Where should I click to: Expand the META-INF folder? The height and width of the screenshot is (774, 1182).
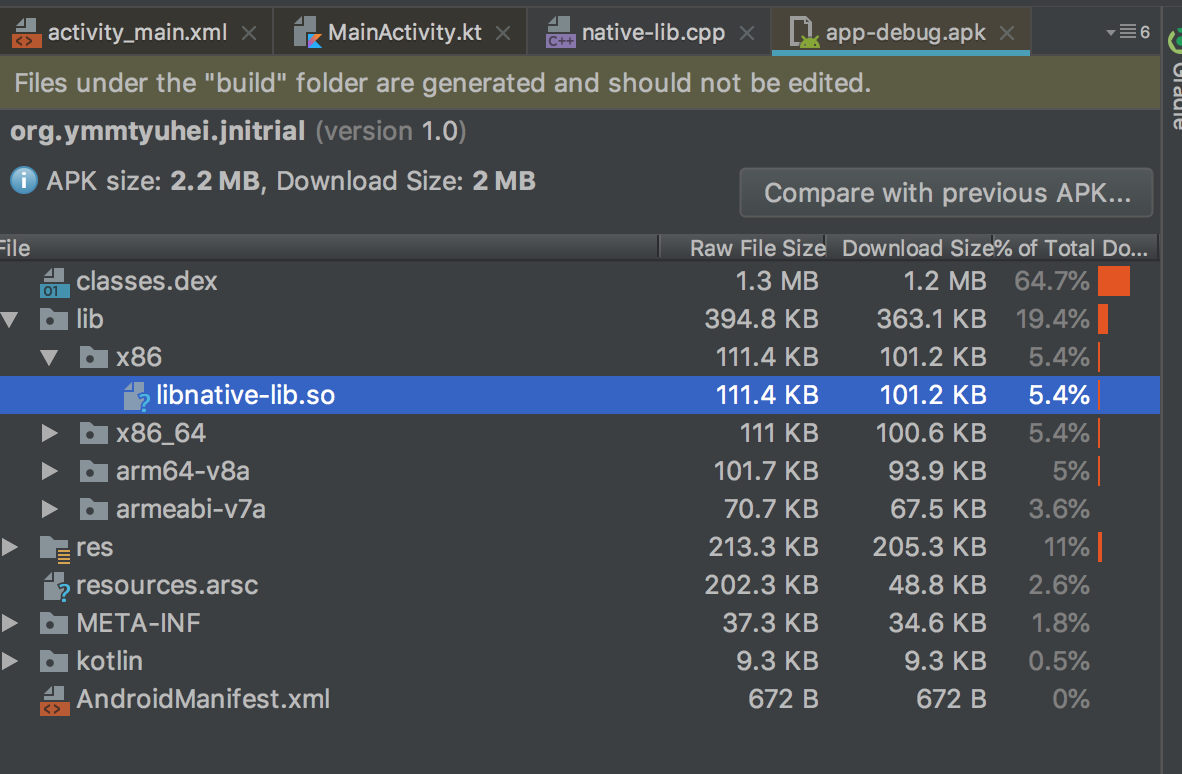[x=11, y=623]
